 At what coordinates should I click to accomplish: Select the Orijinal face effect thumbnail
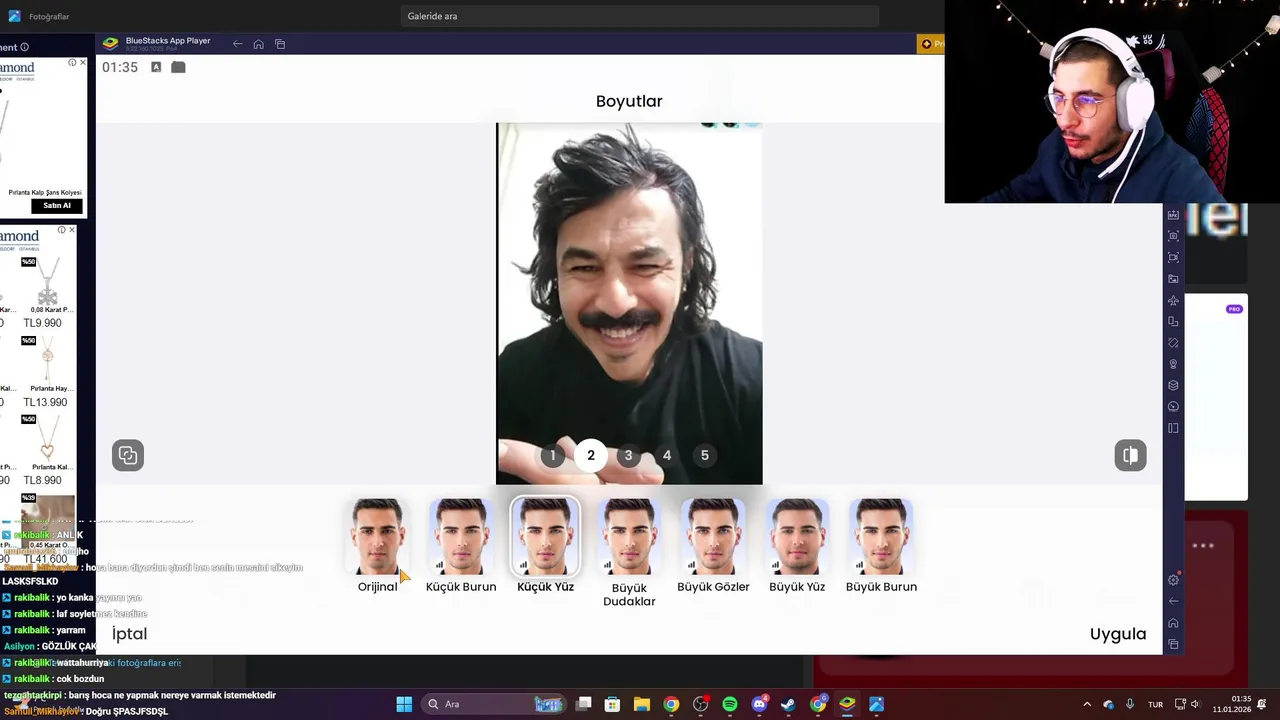[377, 537]
